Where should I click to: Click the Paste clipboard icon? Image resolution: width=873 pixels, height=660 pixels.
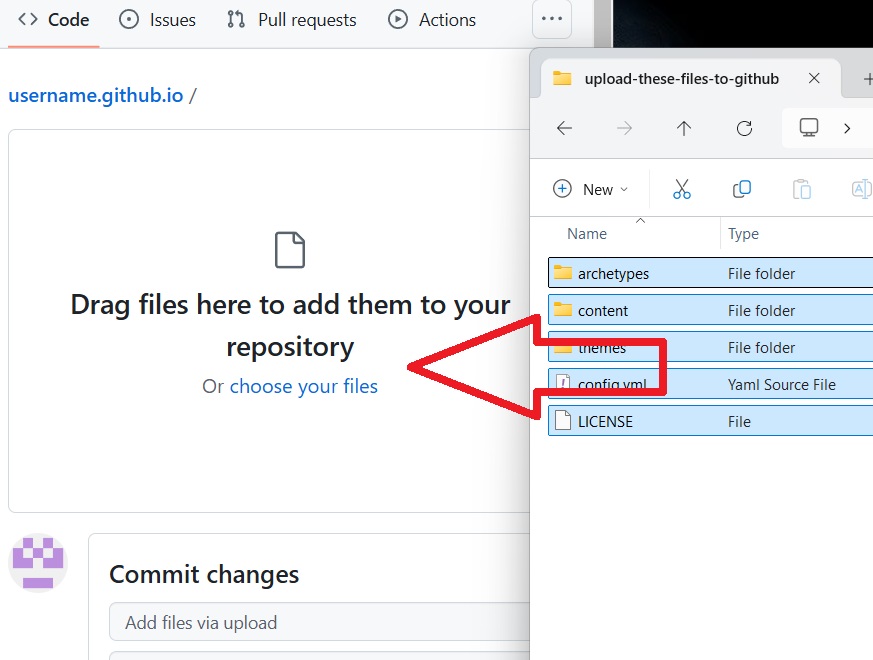point(802,189)
